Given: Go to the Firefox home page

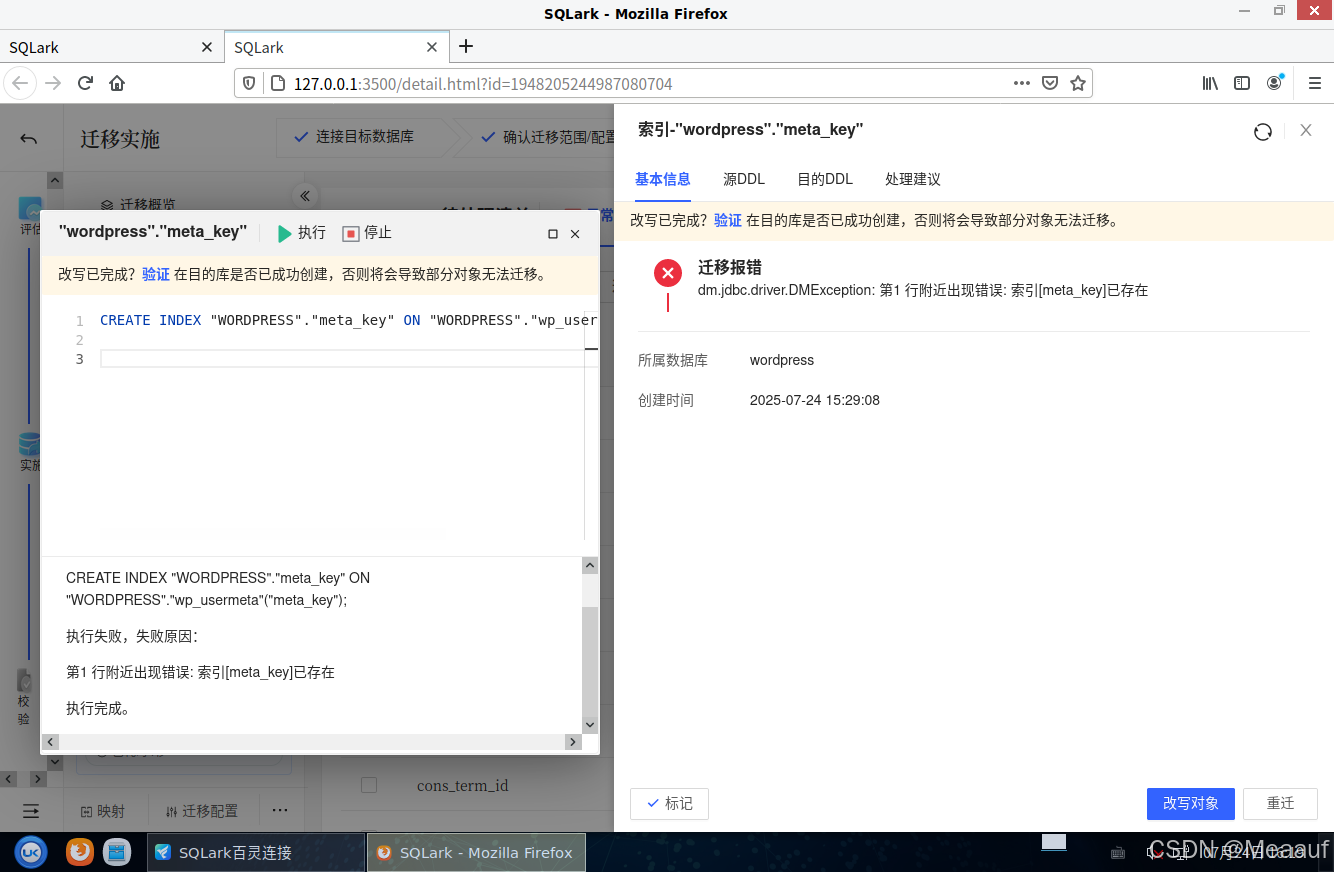Looking at the screenshot, I should [x=117, y=83].
